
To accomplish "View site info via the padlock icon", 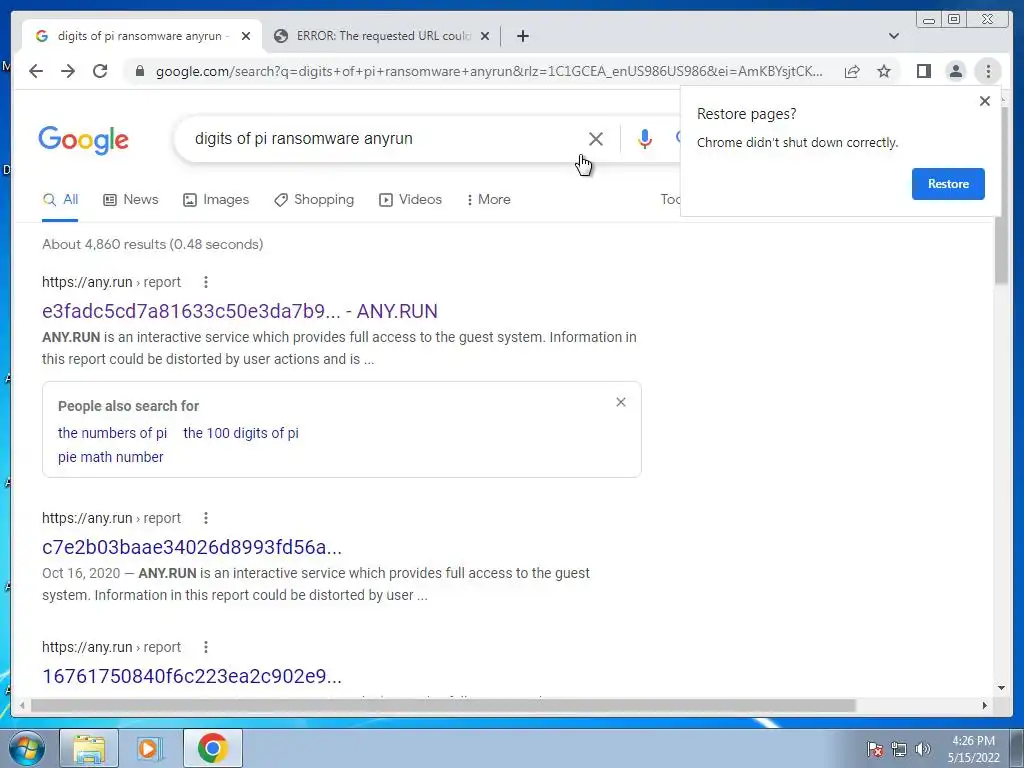I will [x=139, y=71].
